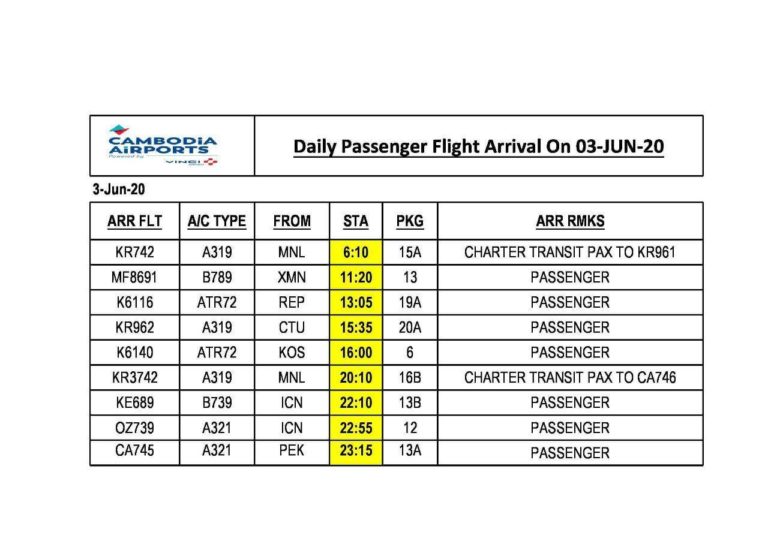Viewport: 768px width, 535px height.
Task: Click the A/C TYPE column header
Action: pos(217,221)
